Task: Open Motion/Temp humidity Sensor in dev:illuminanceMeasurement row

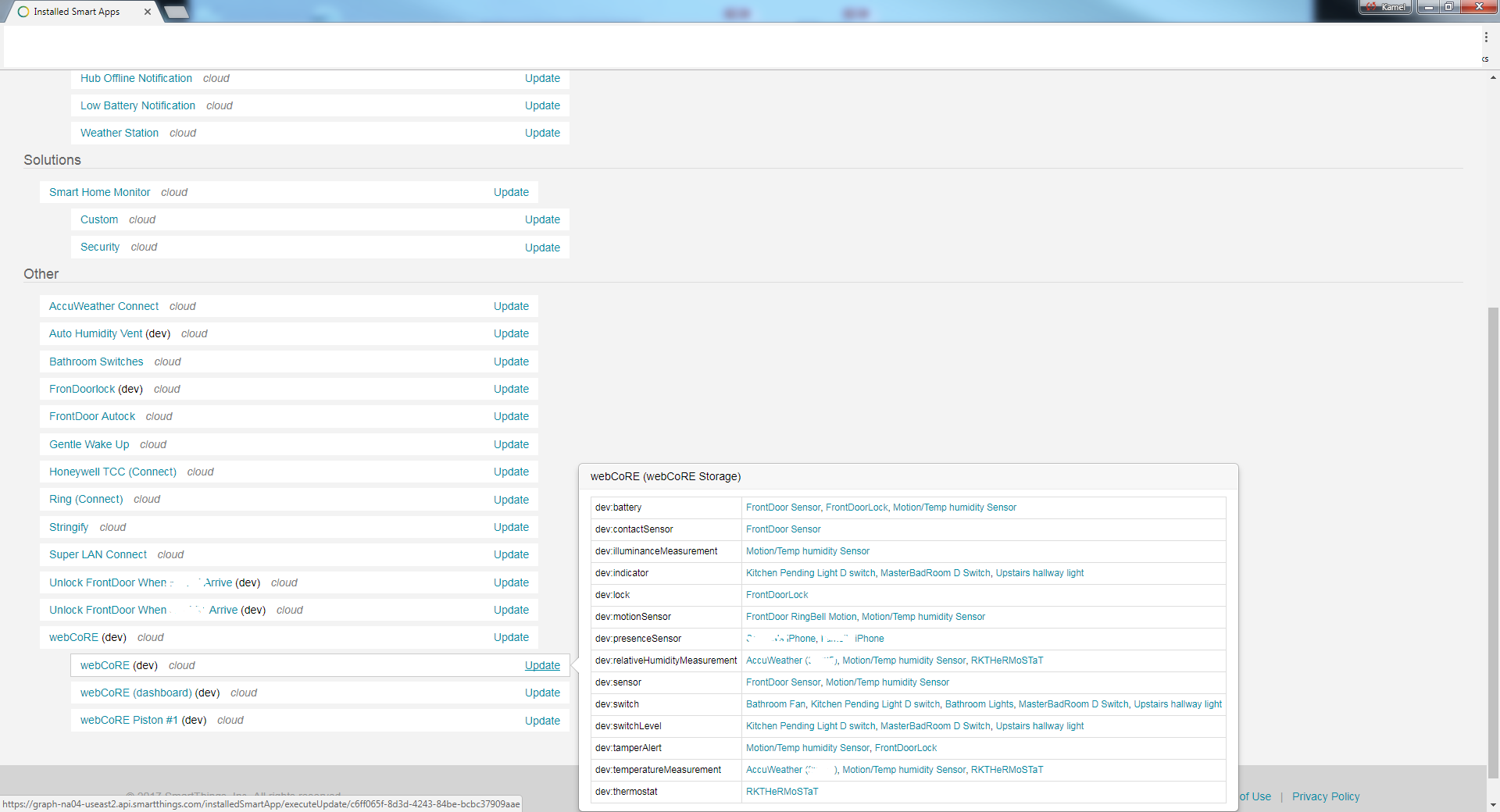Action: (x=807, y=551)
